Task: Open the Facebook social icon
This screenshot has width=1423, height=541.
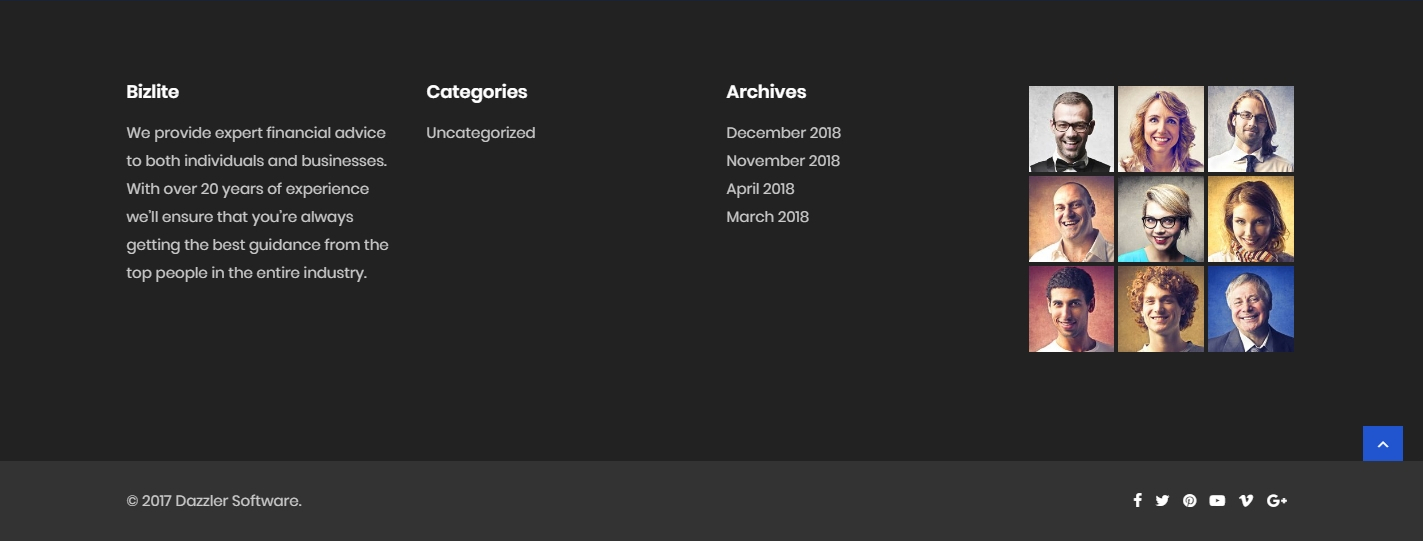Action: pyautogui.click(x=1137, y=501)
